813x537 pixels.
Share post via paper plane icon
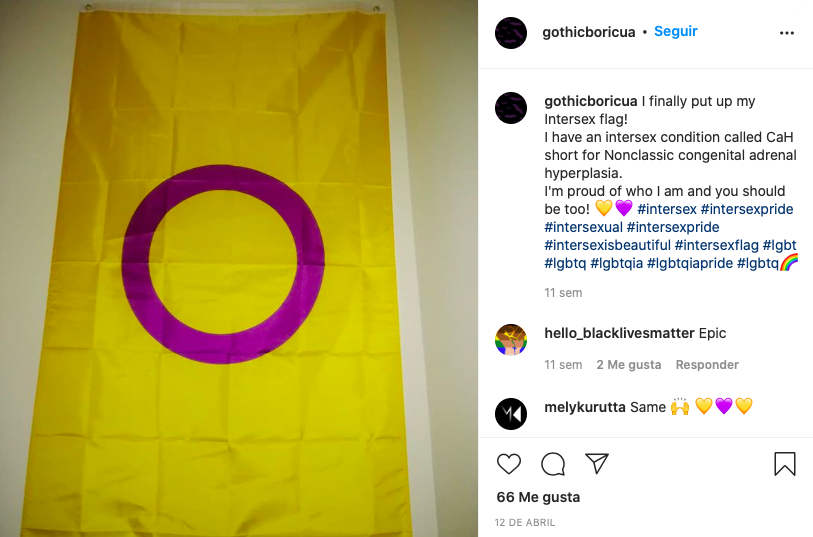click(597, 463)
